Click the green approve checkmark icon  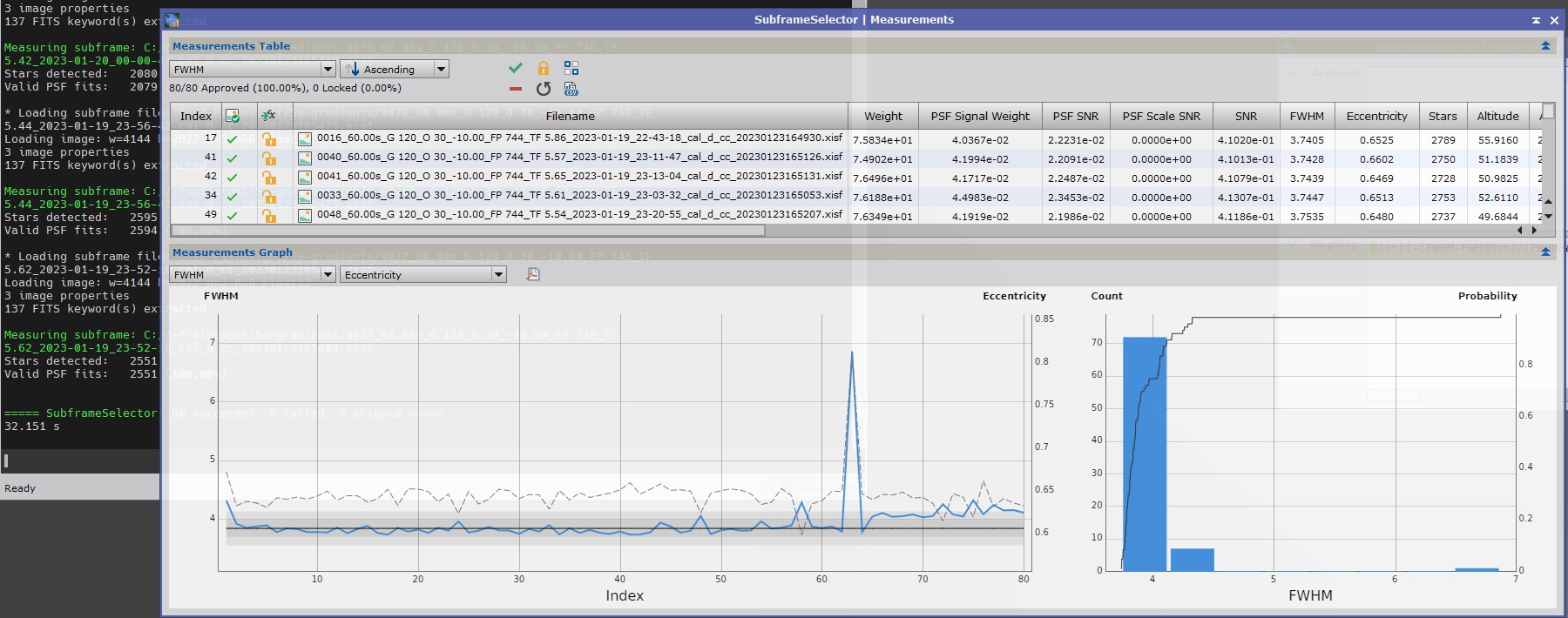point(516,68)
